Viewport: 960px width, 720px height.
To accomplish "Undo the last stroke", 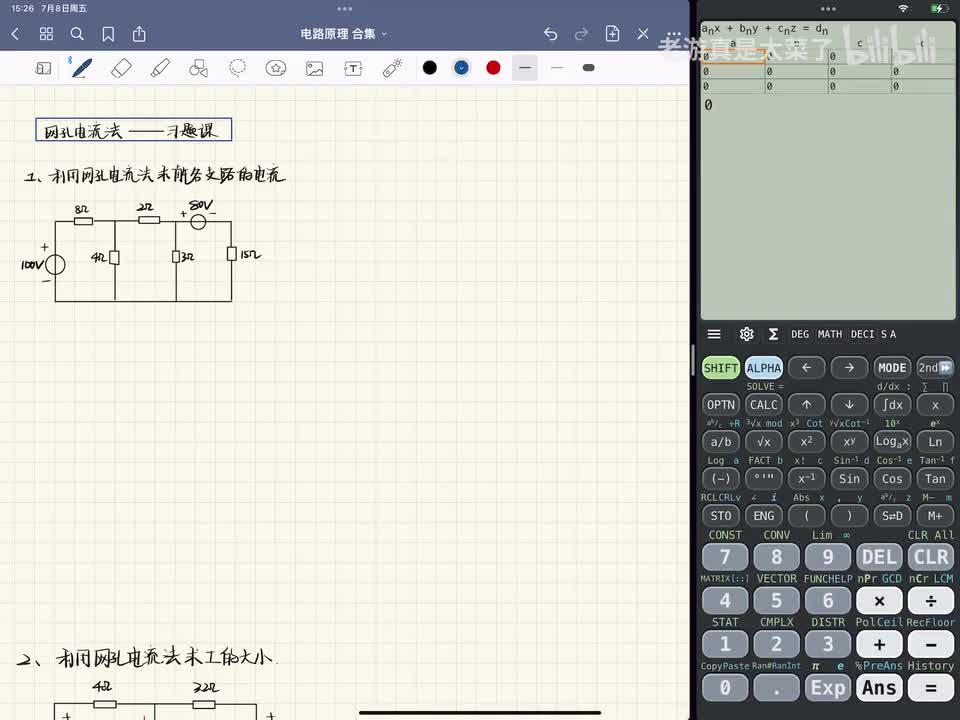I will click(550, 34).
